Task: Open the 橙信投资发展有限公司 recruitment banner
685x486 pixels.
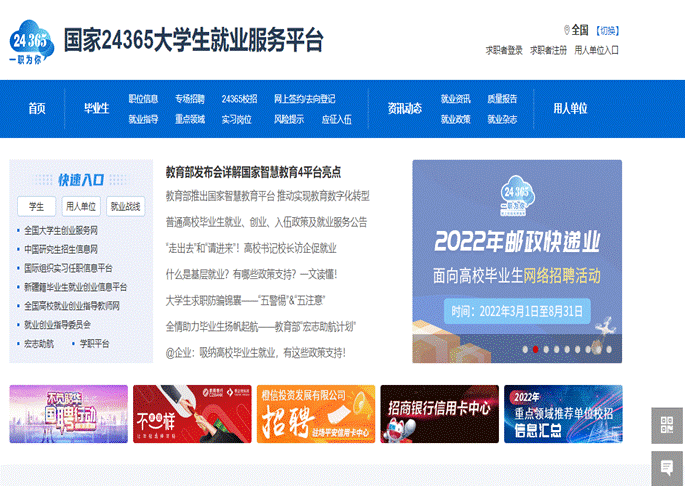Action: (315, 413)
